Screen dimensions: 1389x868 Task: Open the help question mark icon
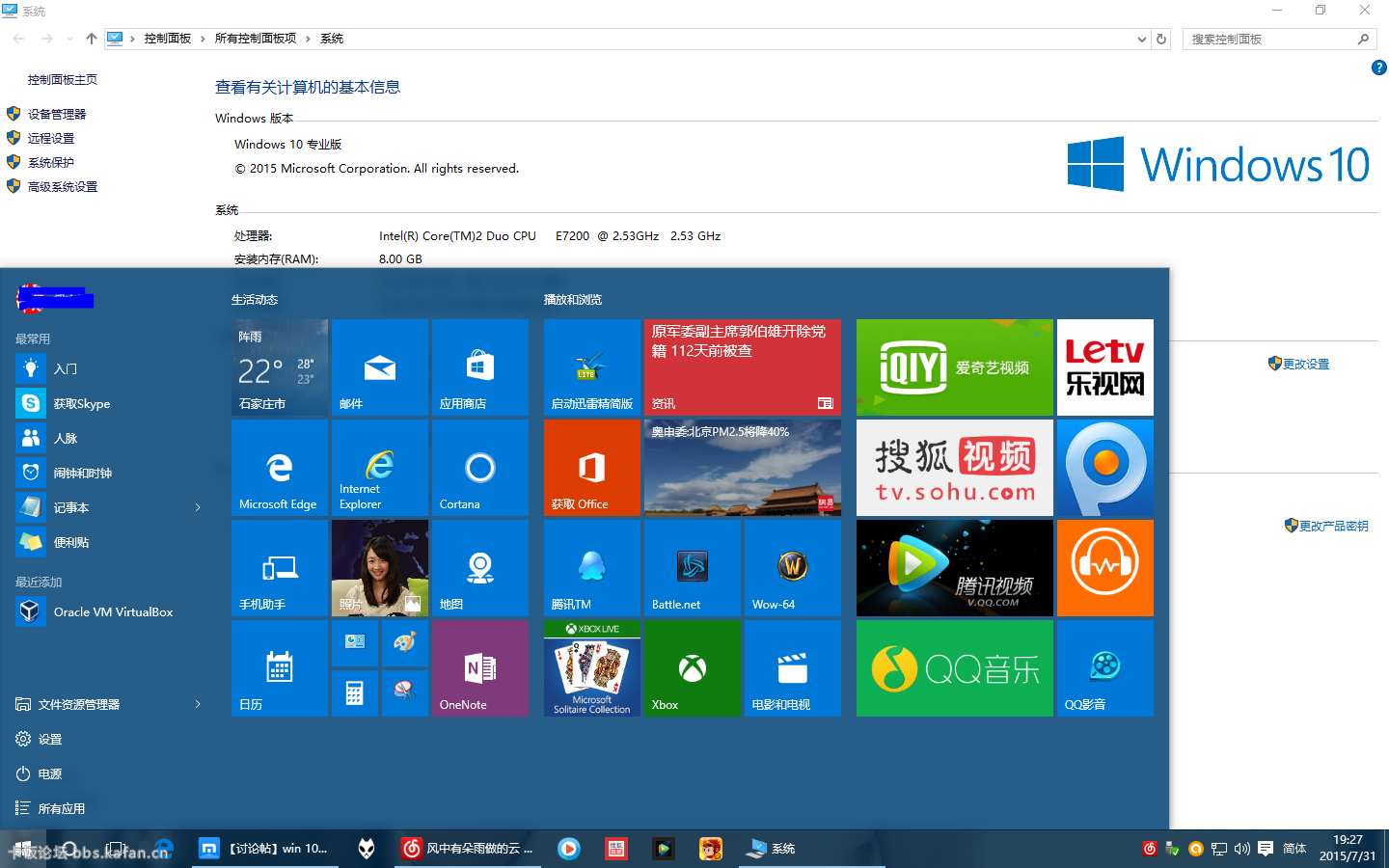(x=1379, y=68)
